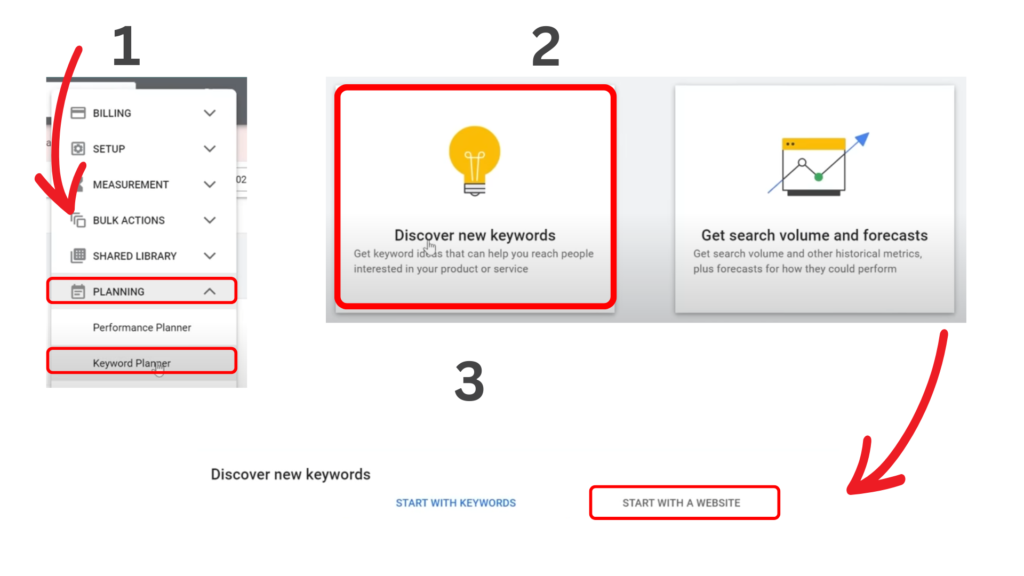Open Performance Planner menu item
This screenshot has height=576, width=1024.
coord(142,328)
